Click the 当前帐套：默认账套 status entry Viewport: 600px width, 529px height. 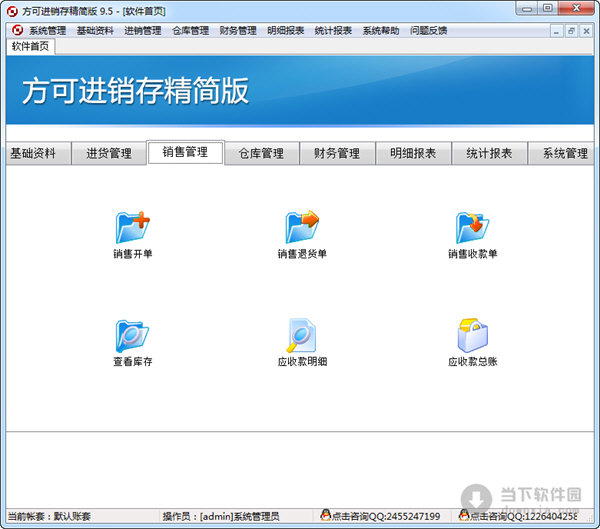coord(49,516)
